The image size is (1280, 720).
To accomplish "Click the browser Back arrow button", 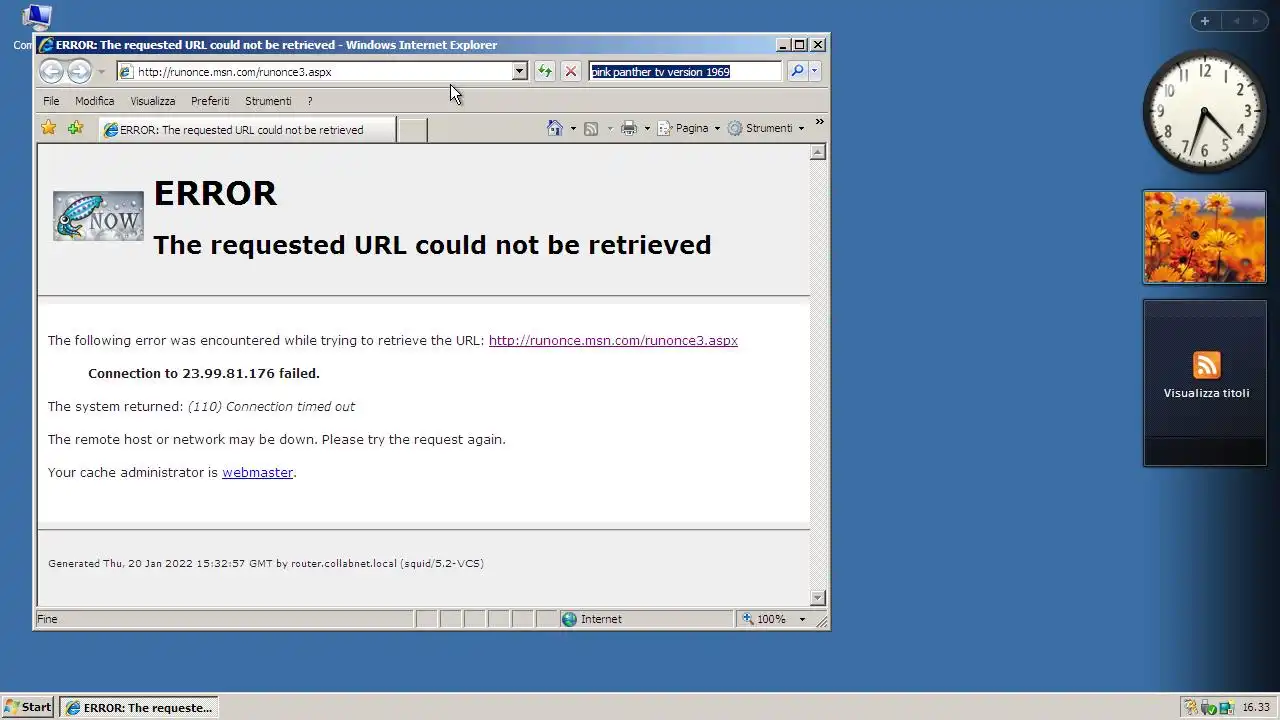I will click(x=51, y=71).
